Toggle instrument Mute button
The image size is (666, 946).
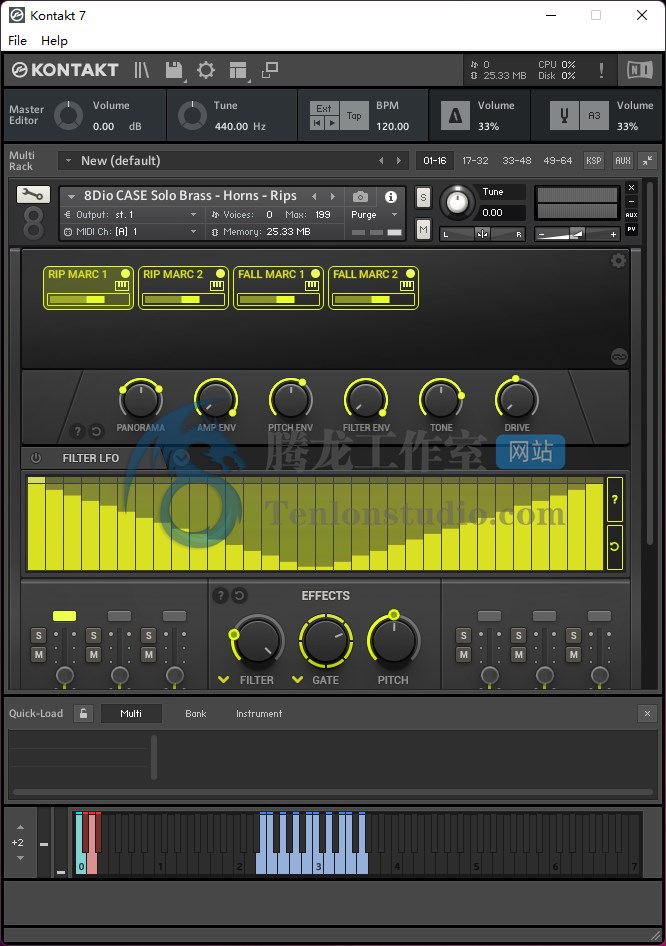tap(423, 229)
